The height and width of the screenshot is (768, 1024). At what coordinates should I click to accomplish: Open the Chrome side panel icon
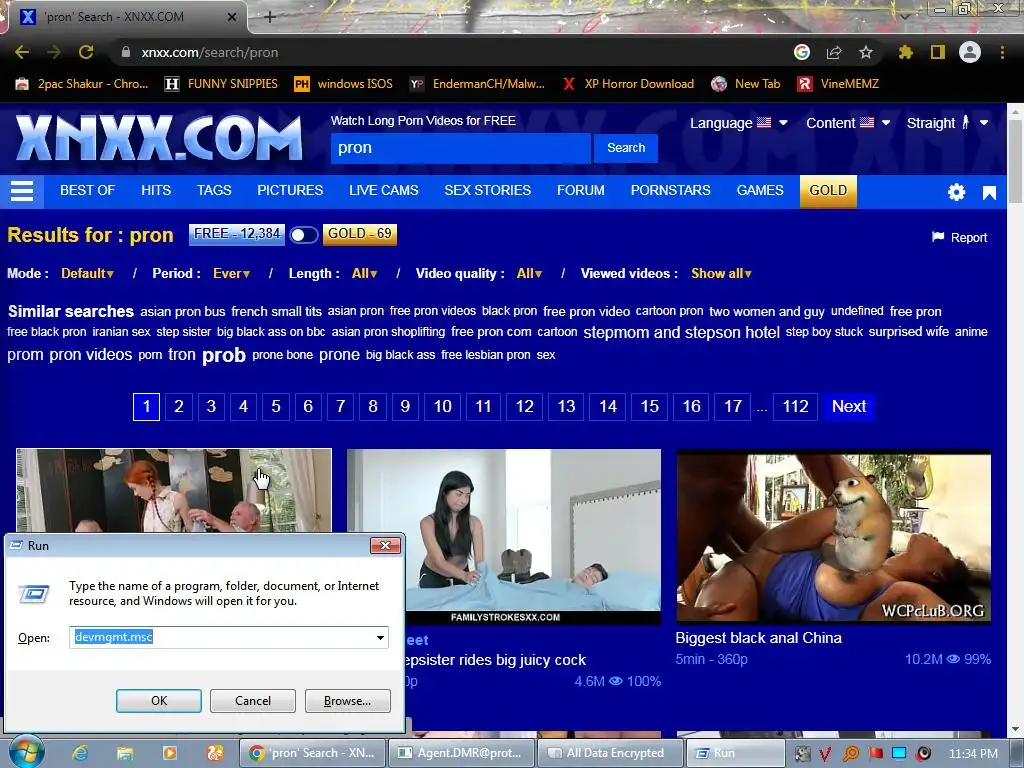(x=938, y=52)
